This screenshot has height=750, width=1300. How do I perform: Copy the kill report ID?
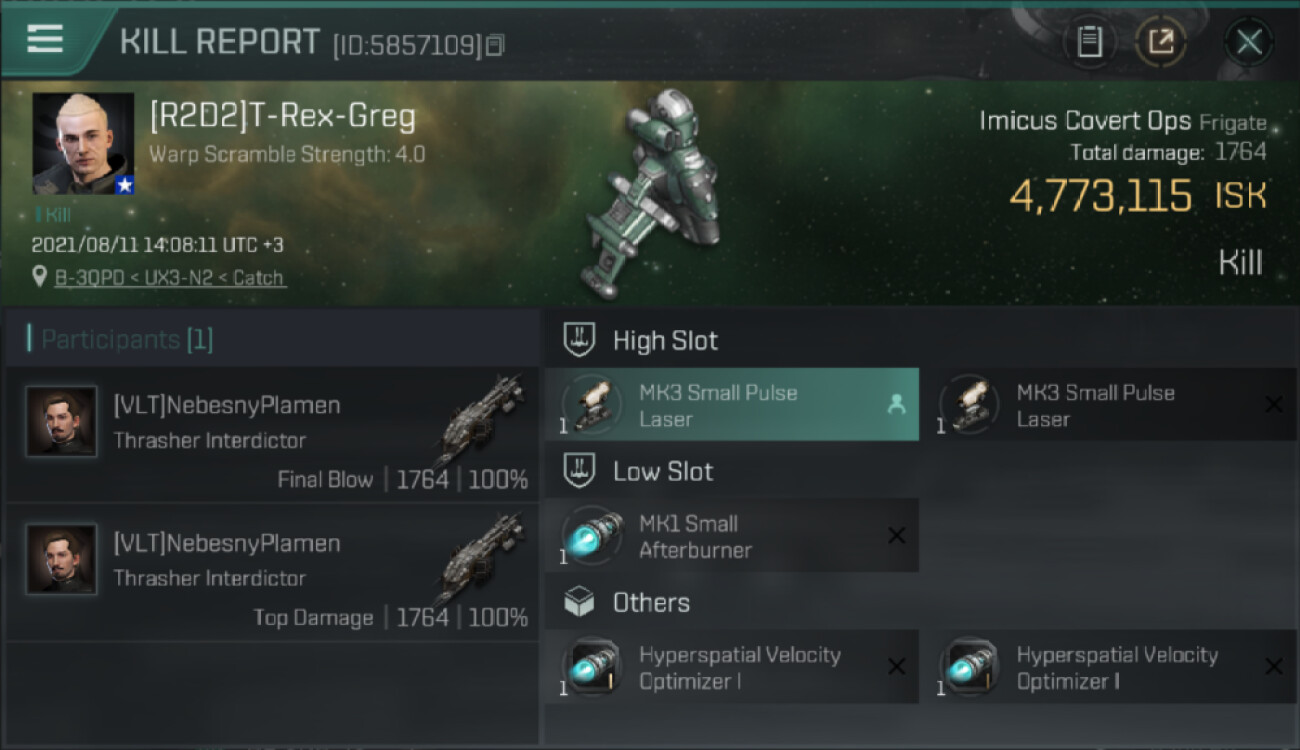[x=495, y=45]
